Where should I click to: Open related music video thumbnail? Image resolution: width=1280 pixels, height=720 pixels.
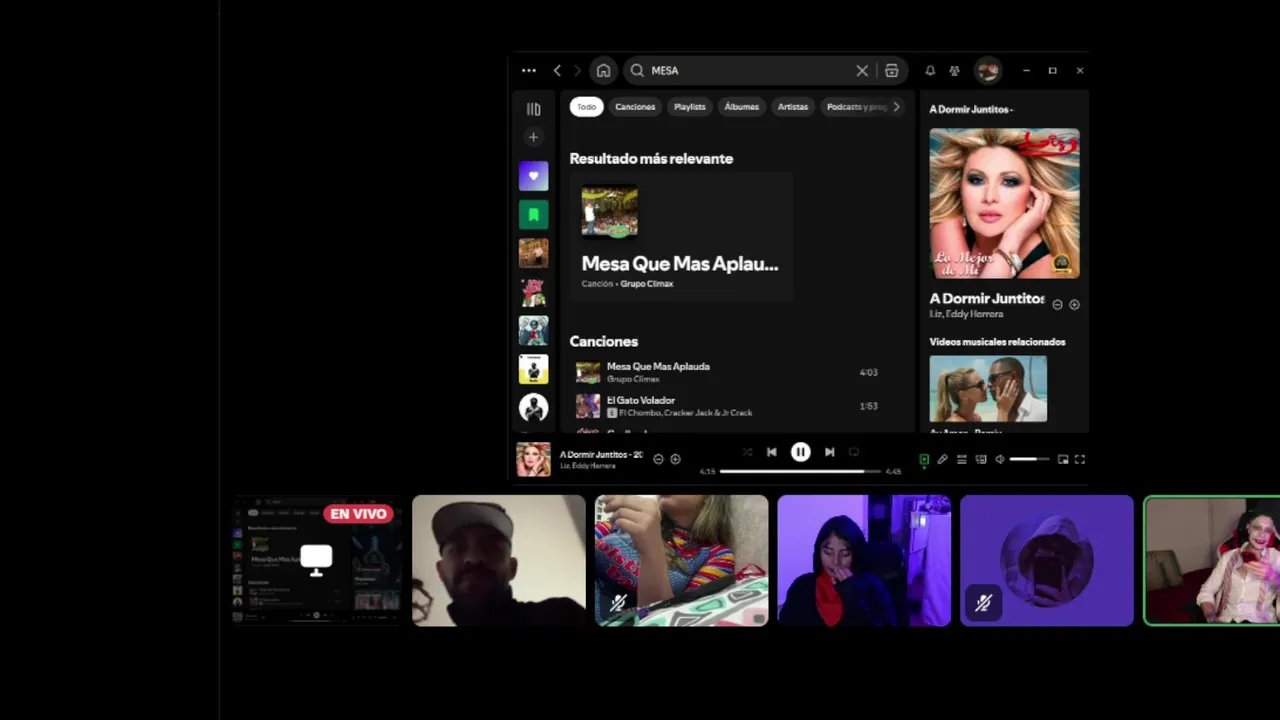pyautogui.click(x=988, y=389)
